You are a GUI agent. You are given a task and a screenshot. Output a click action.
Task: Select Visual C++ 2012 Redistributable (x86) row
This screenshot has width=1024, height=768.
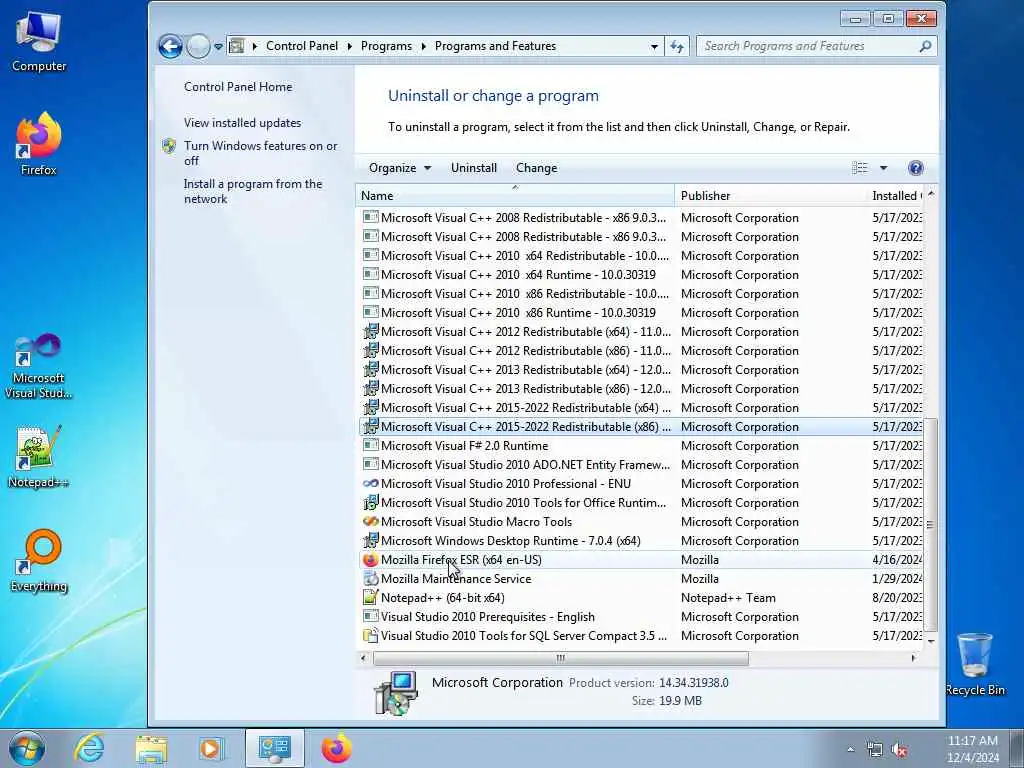pos(641,351)
